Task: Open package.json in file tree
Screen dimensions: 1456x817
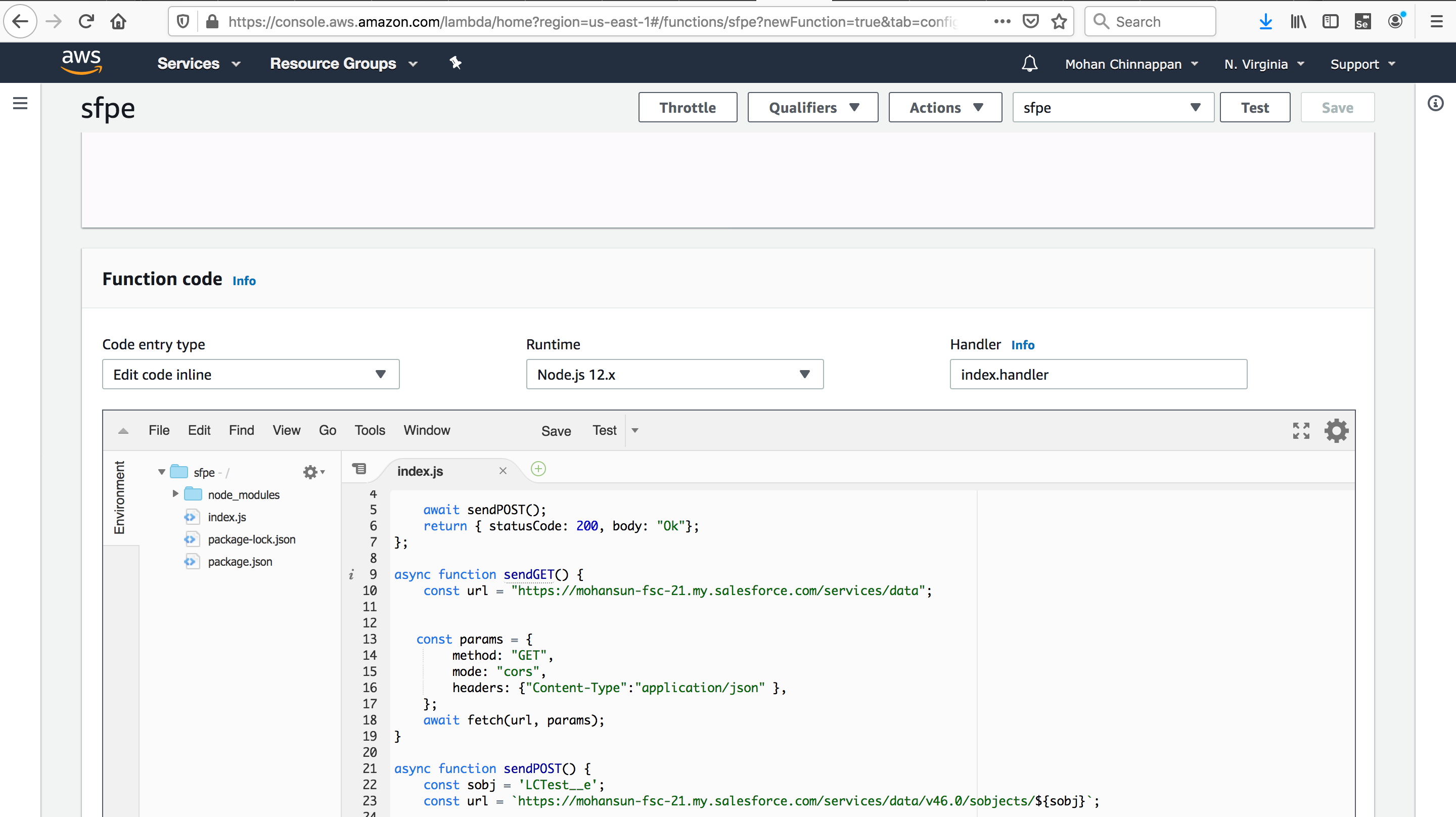Action: coord(240,562)
